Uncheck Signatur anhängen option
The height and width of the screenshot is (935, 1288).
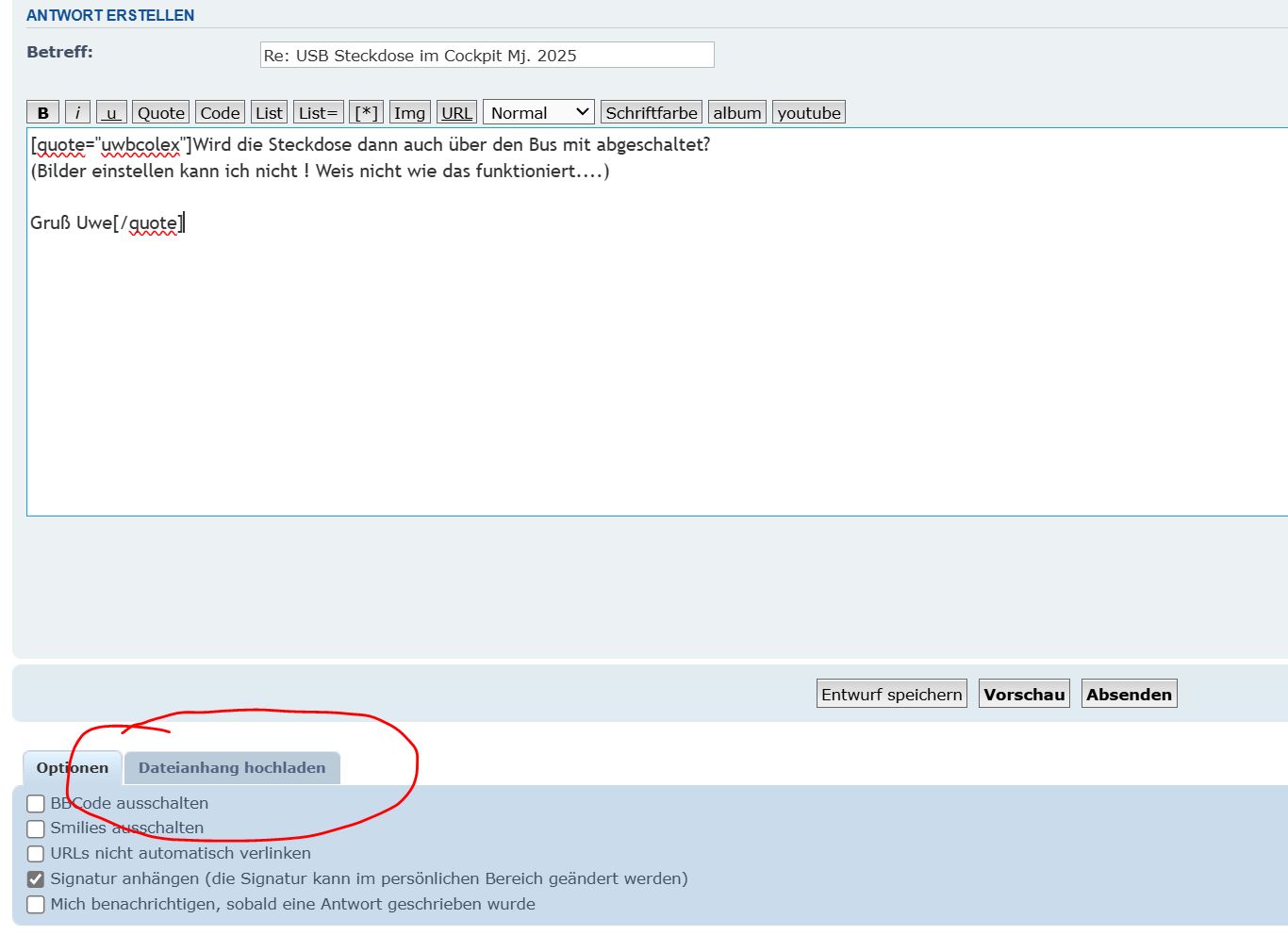click(x=36, y=879)
